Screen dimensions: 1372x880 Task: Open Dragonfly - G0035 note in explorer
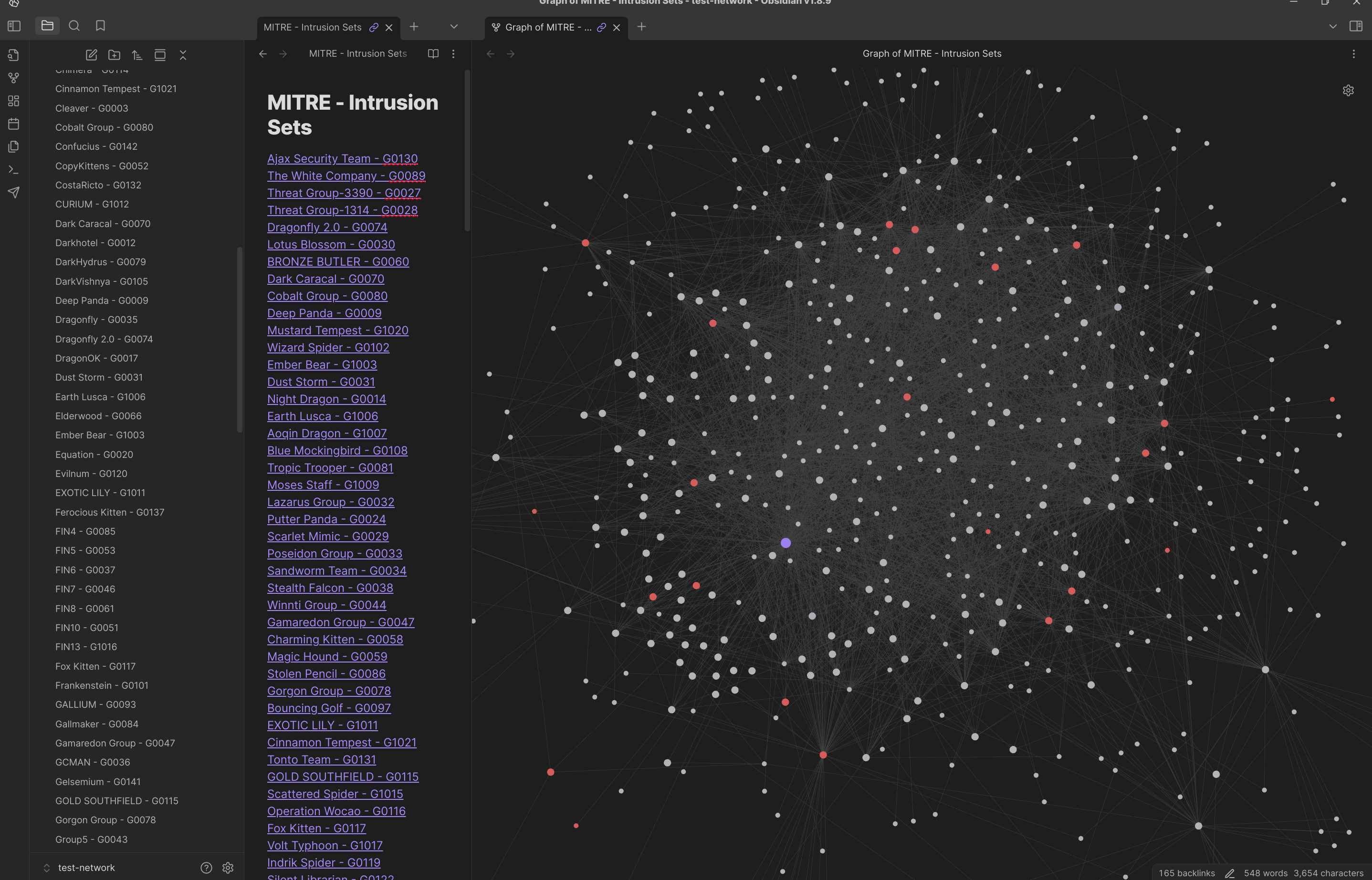[x=96, y=320]
